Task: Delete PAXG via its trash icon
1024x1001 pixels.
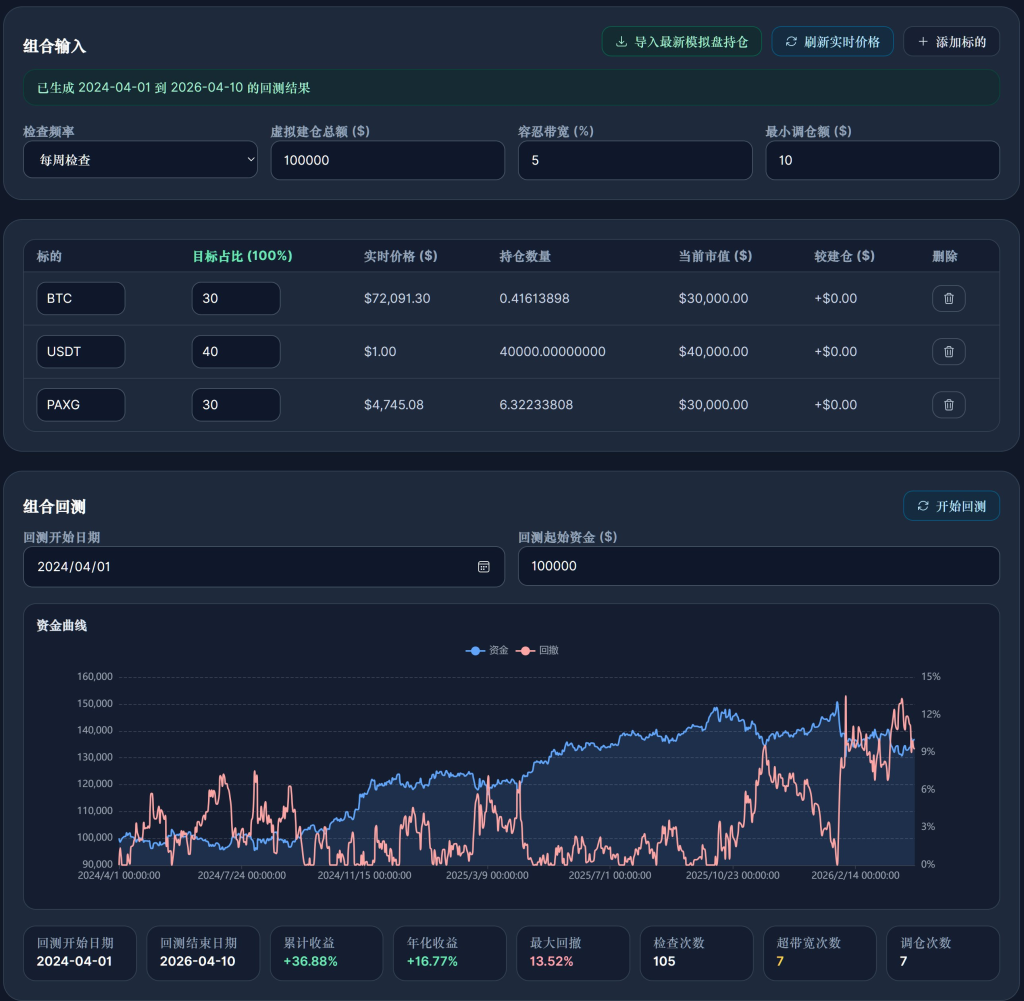Action: click(948, 404)
